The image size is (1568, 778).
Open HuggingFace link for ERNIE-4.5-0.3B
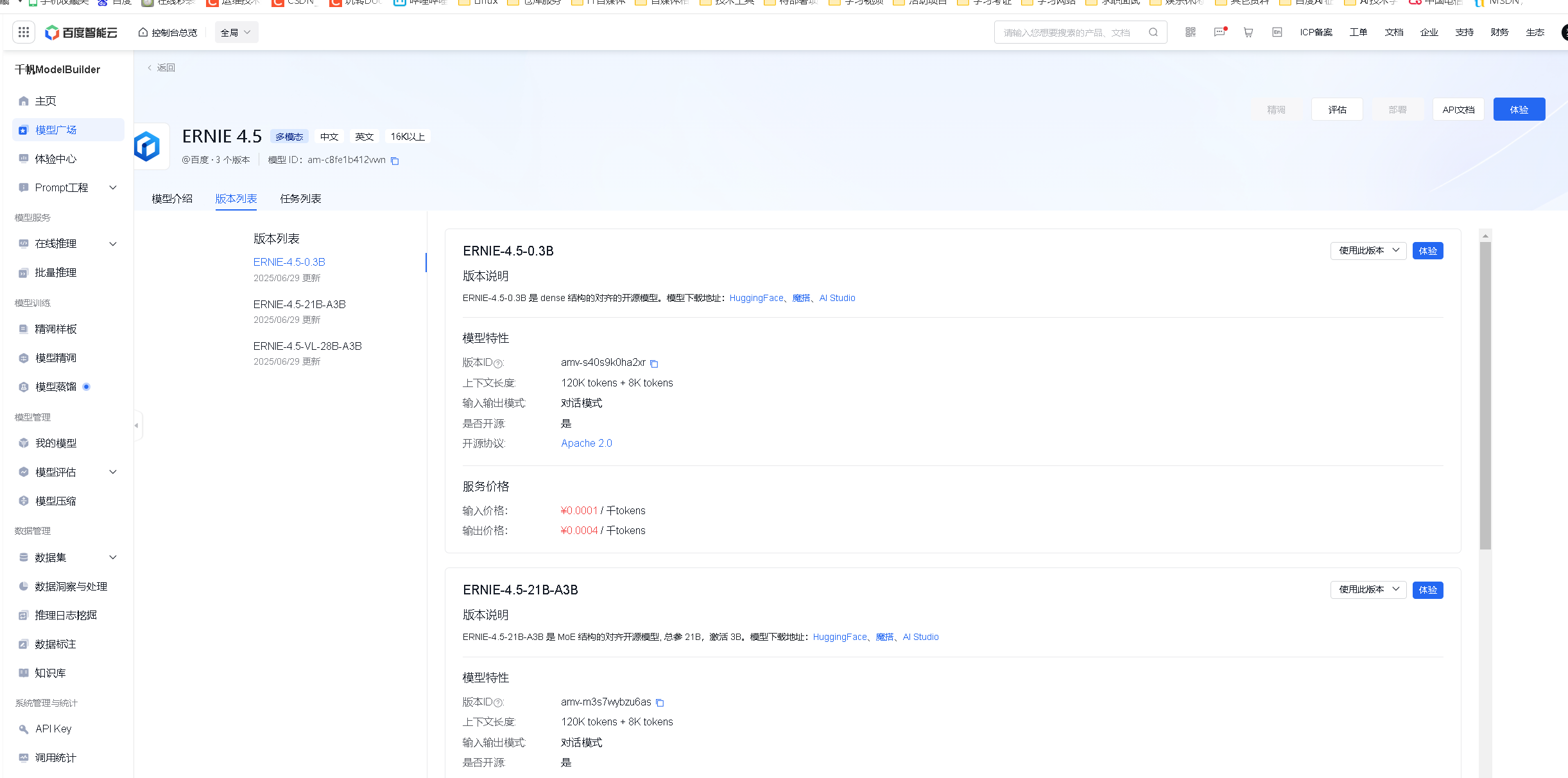(x=756, y=298)
